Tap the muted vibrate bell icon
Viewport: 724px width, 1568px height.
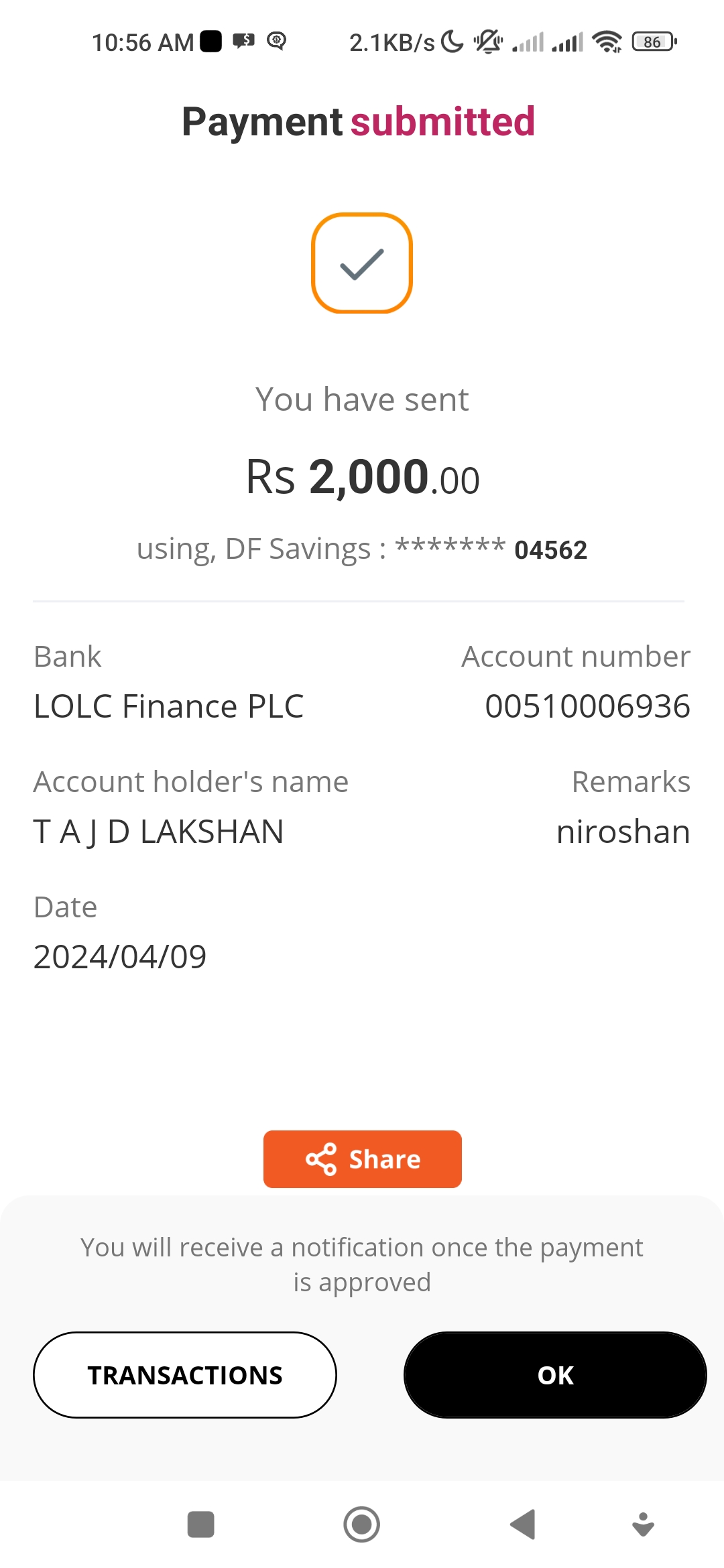[488, 42]
